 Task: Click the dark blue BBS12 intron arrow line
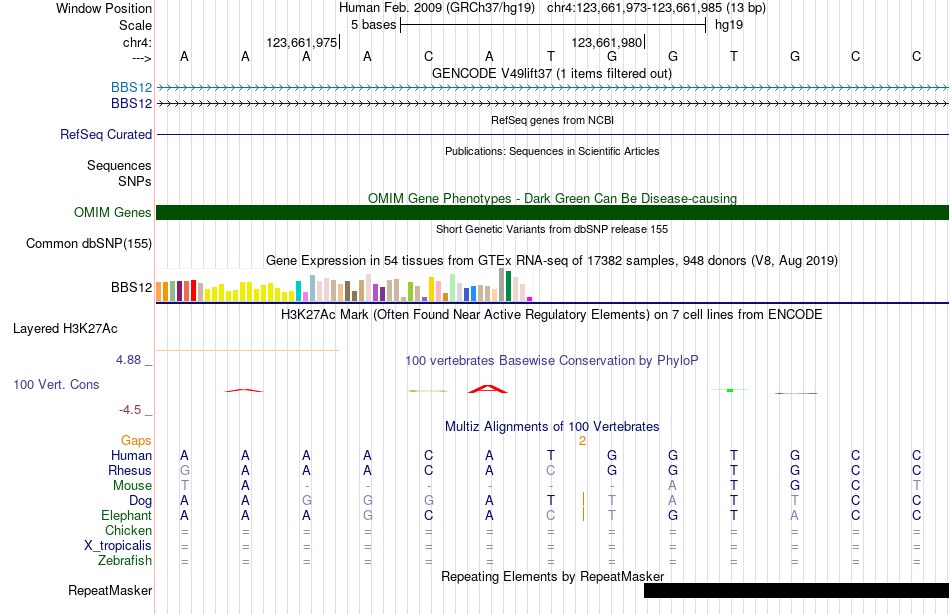click(x=553, y=104)
